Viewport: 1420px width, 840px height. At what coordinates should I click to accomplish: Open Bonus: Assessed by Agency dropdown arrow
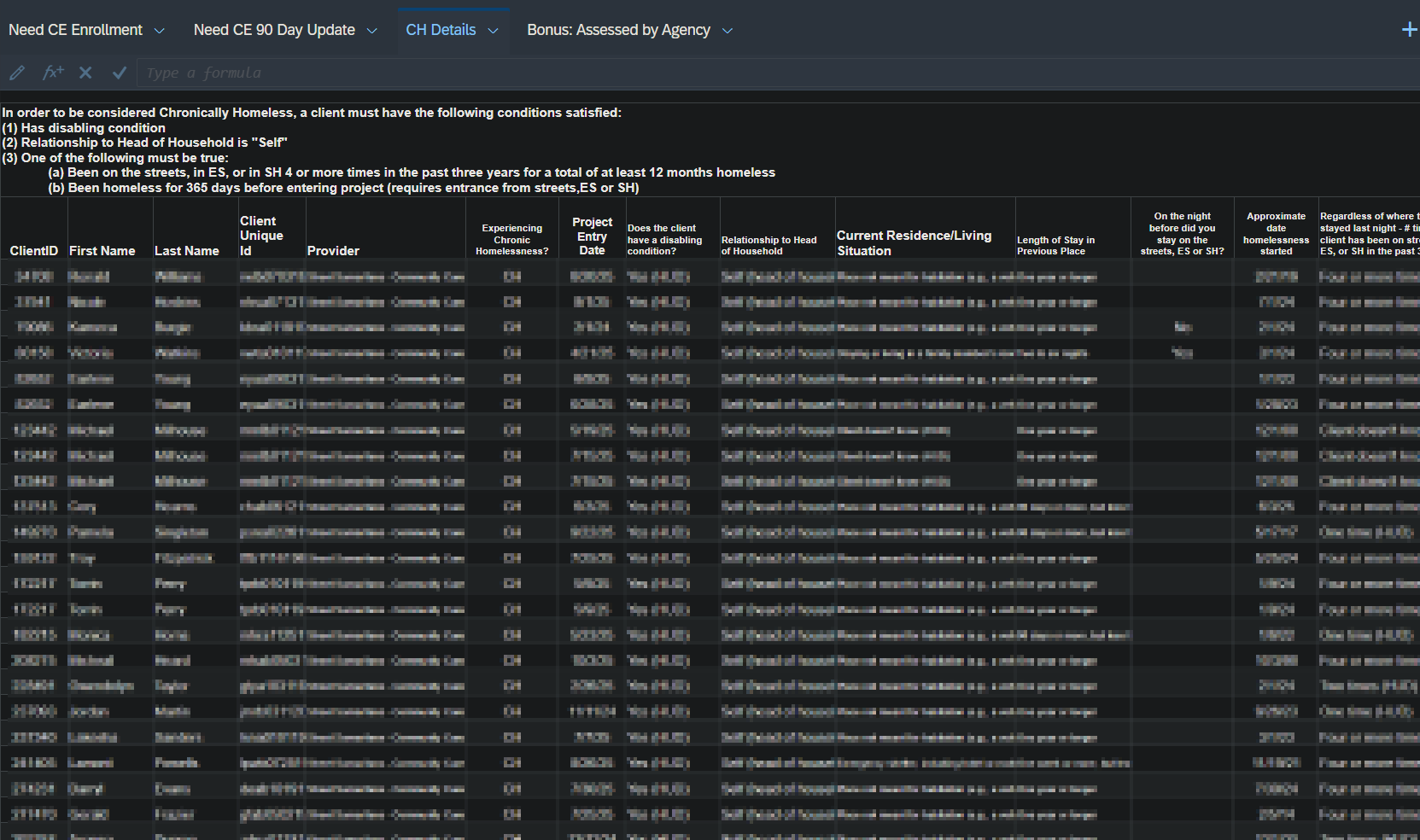click(x=728, y=31)
